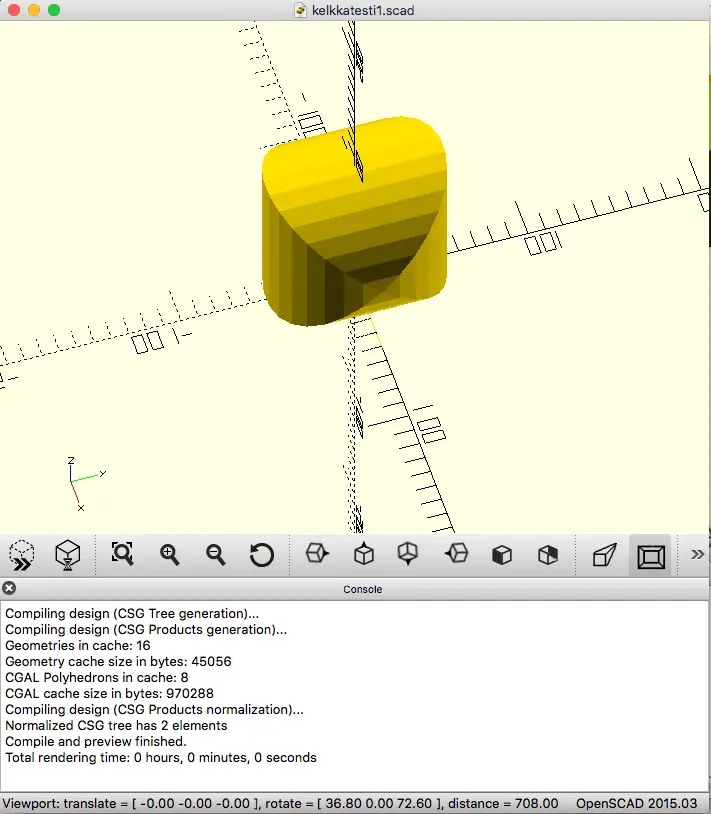Expand the toolbar overflow chevron

pos(697,554)
